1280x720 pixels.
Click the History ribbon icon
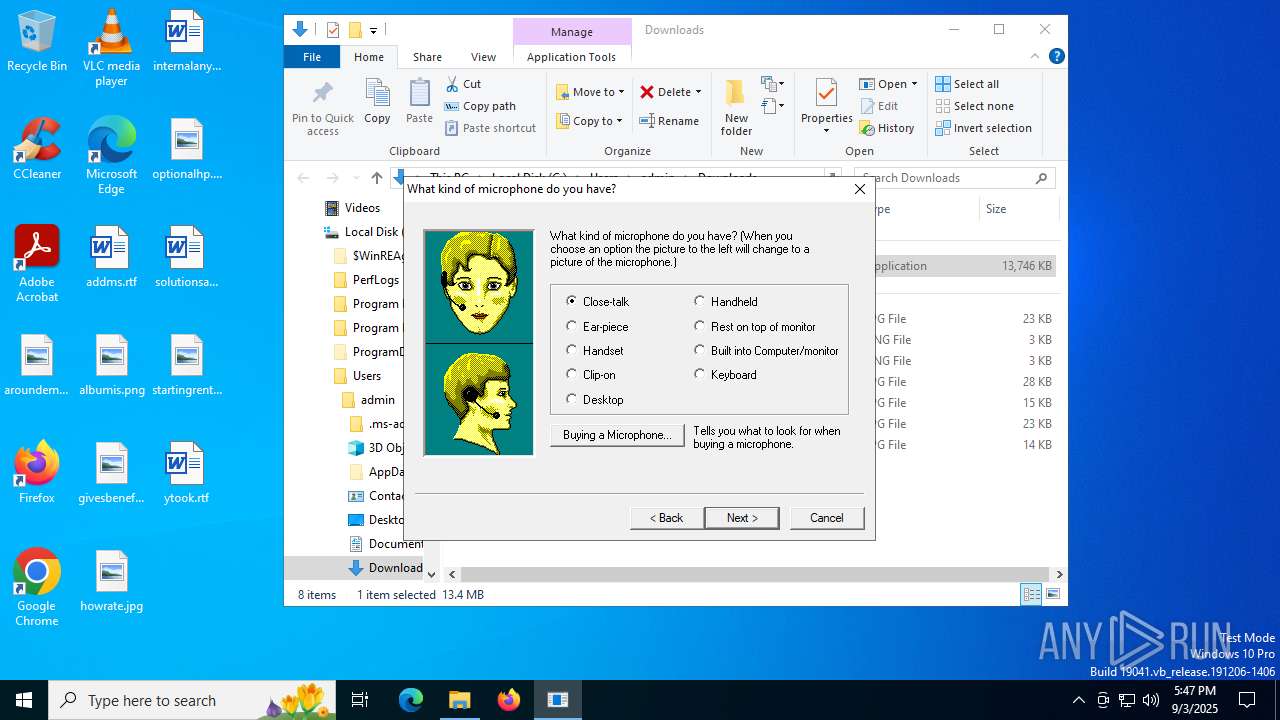pos(887,128)
